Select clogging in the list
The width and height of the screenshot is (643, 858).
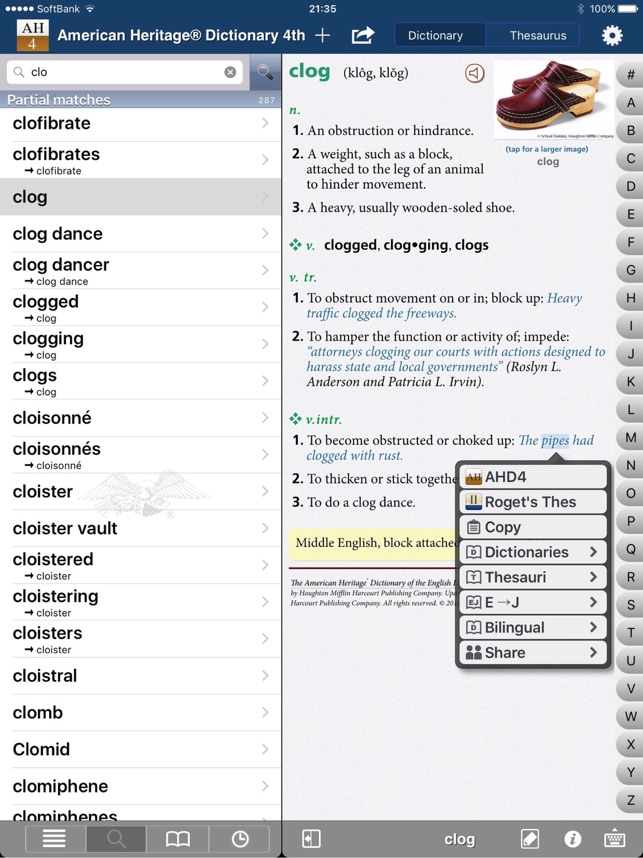(140, 344)
